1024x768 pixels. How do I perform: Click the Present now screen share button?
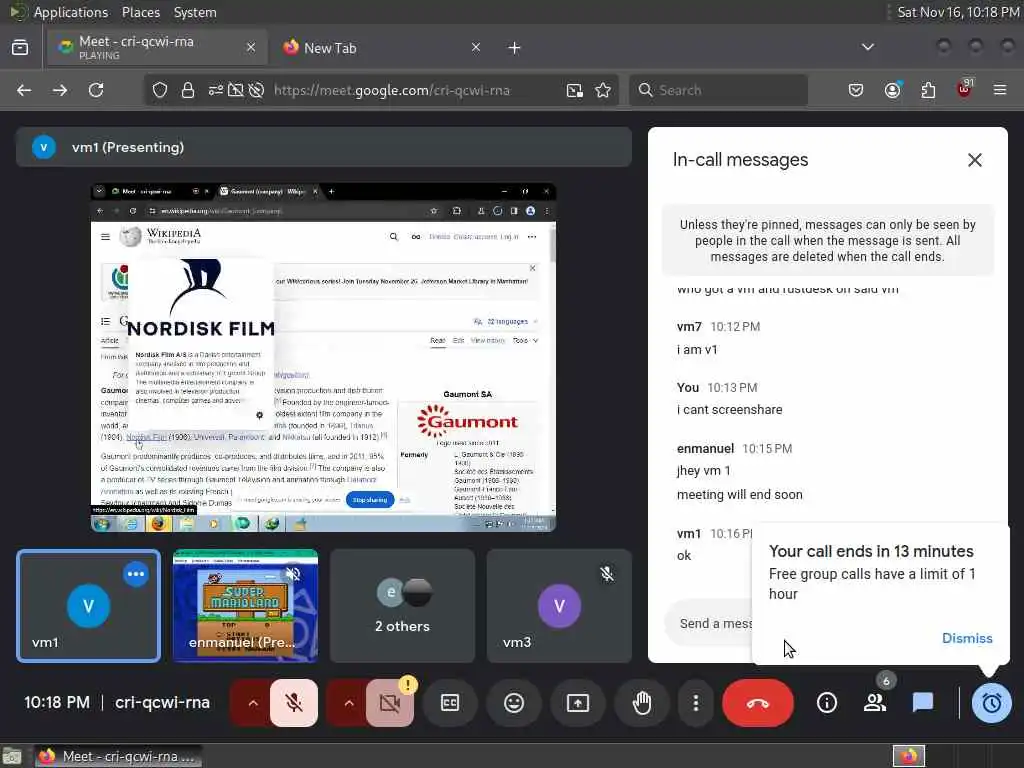[578, 703]
